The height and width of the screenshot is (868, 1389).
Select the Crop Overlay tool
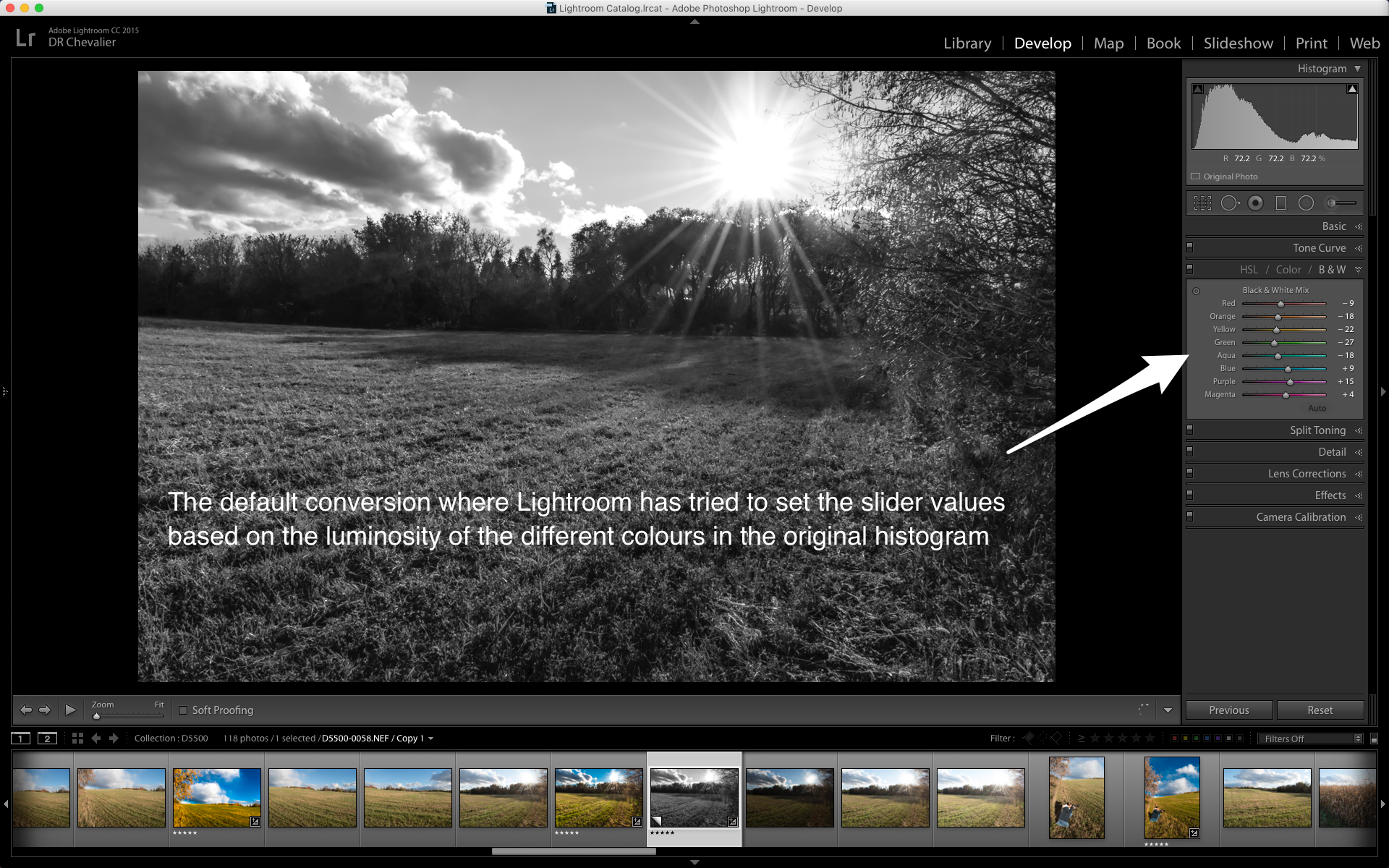tap(1202, 203)
